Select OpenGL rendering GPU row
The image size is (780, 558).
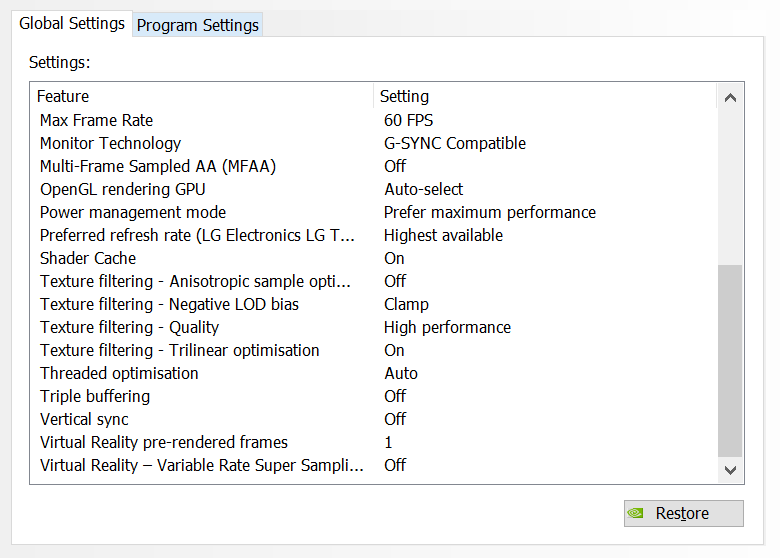click(123, 189)
